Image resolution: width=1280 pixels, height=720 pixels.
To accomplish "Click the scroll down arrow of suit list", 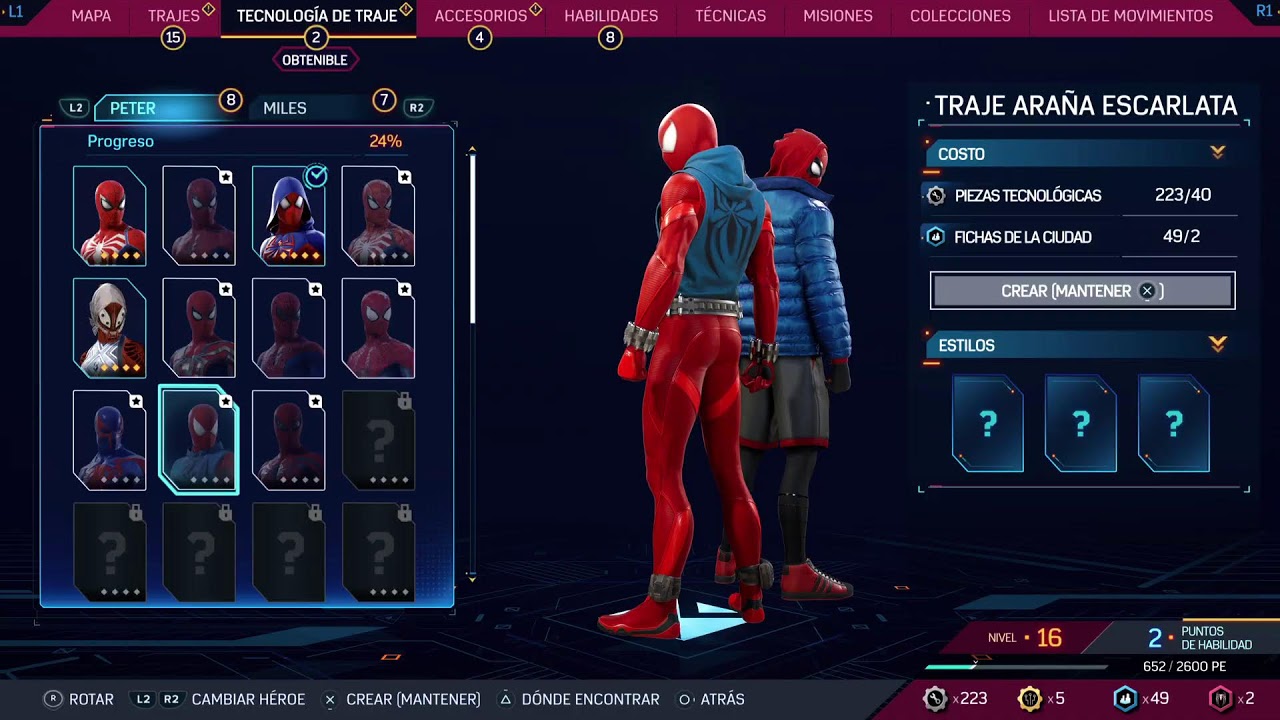I will coord(472,578).
